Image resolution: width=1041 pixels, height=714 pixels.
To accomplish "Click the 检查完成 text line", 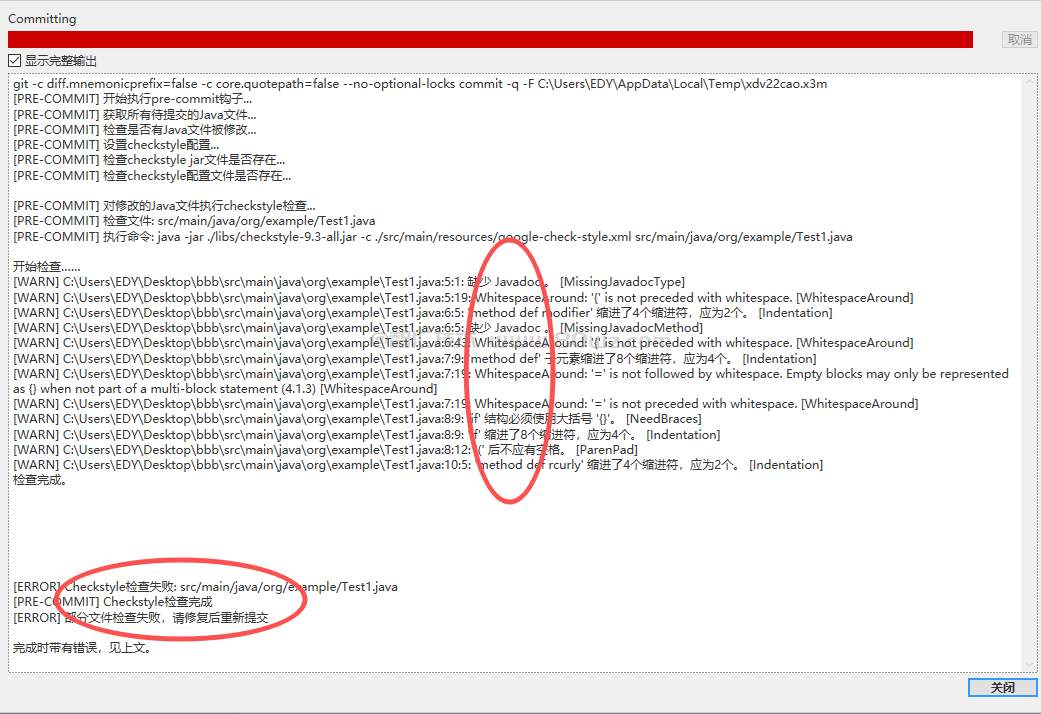I will click(40, 480).
